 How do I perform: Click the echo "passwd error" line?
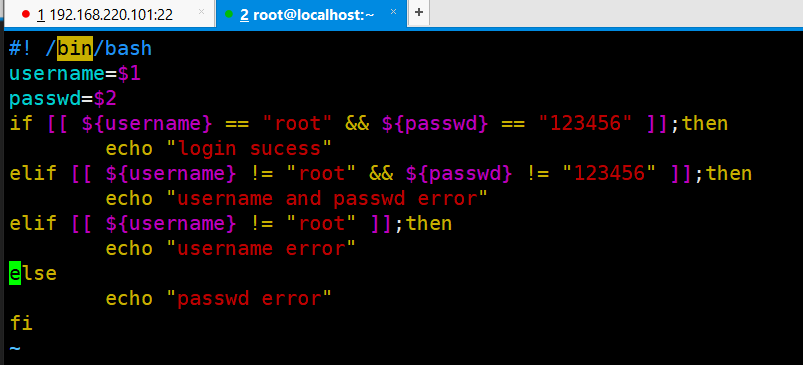(219, 298)
